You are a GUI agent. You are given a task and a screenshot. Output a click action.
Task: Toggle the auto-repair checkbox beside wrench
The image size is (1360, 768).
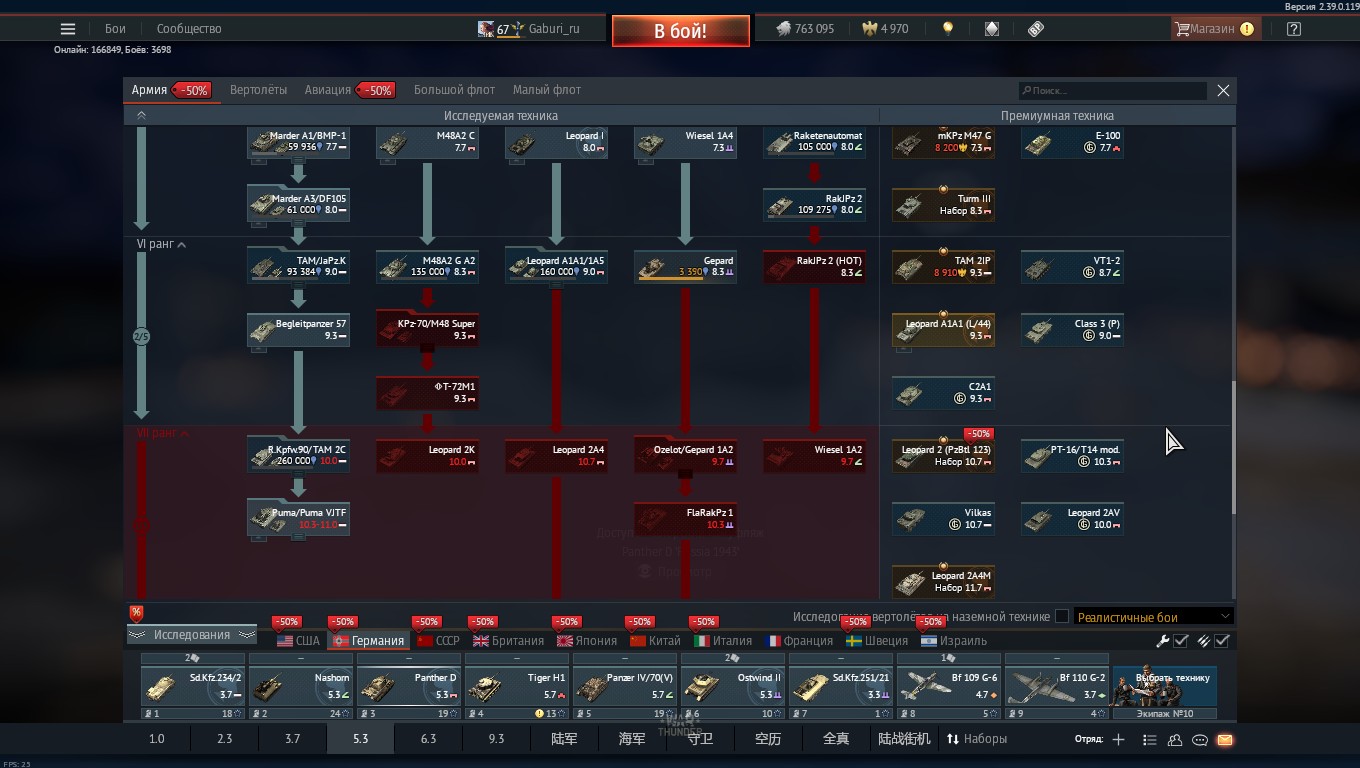(1181, 641)
